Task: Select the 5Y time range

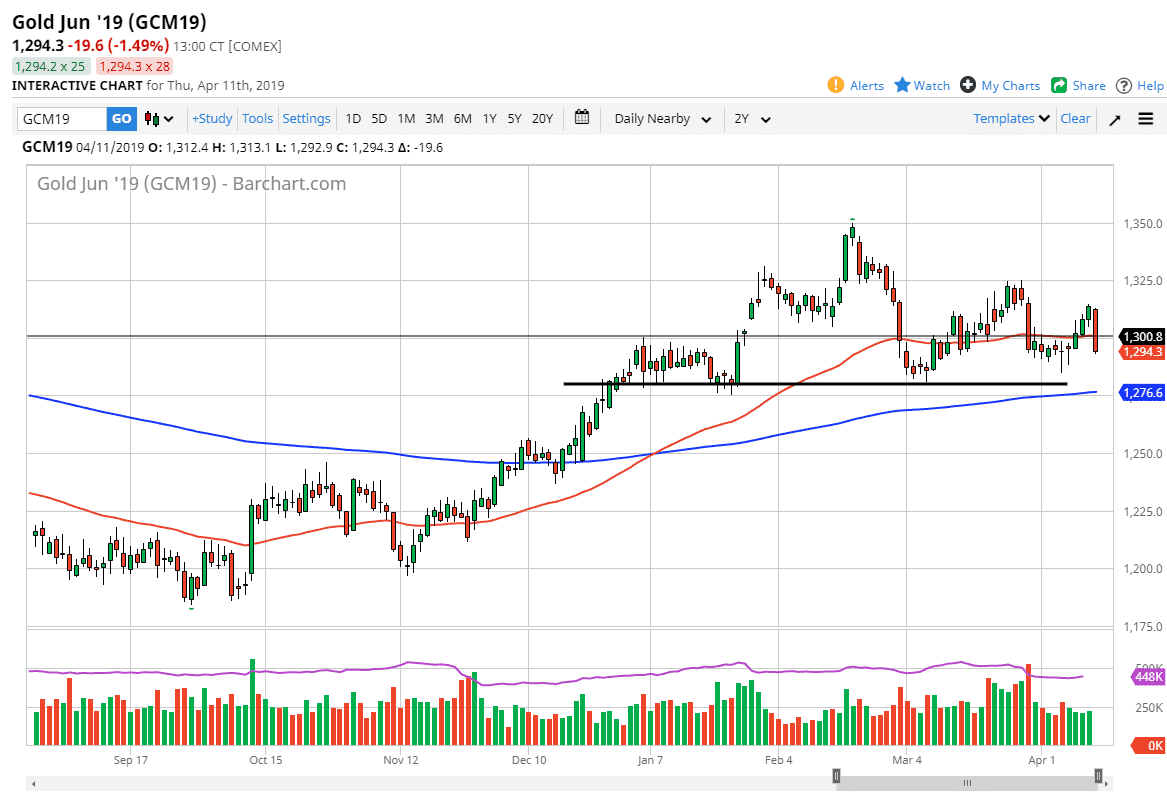Action: 514,118
